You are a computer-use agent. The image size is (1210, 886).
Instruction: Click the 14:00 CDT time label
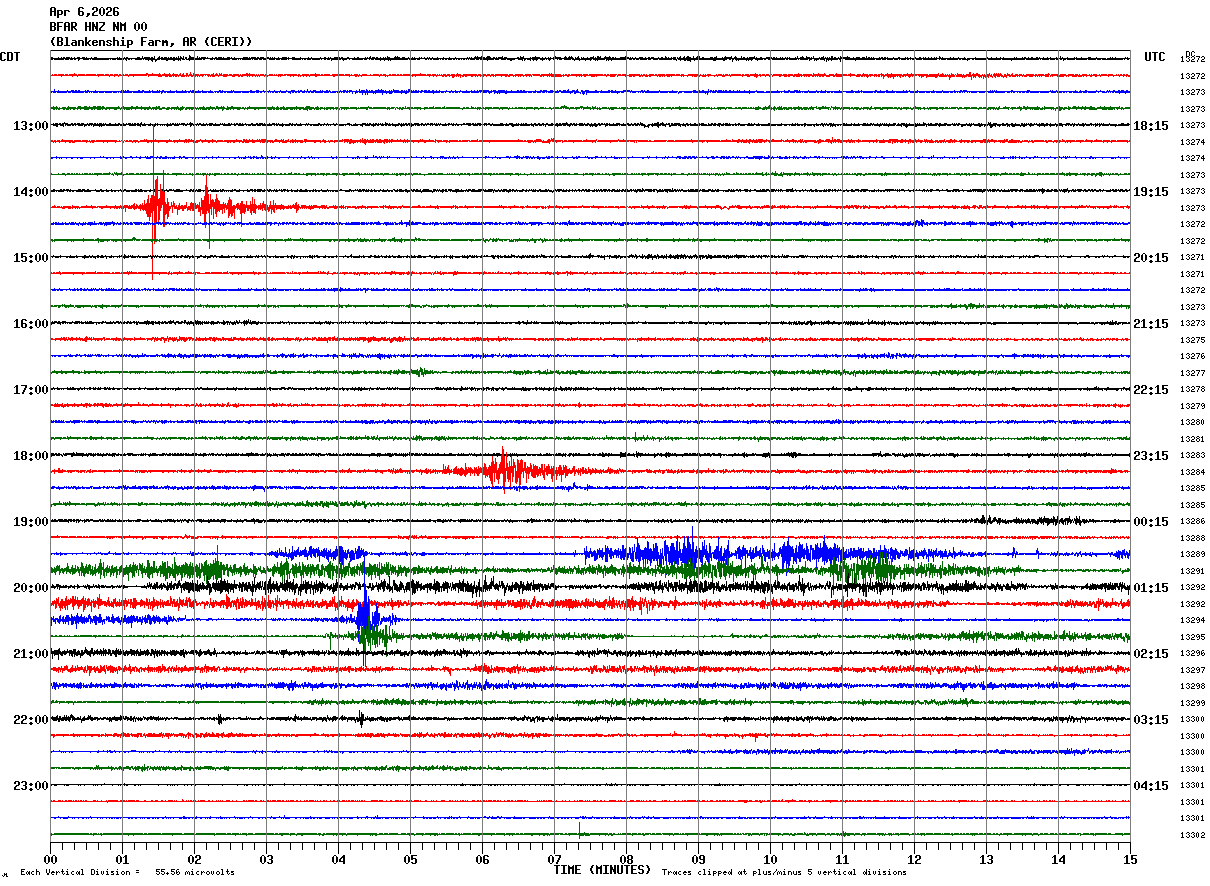(31, 192)
